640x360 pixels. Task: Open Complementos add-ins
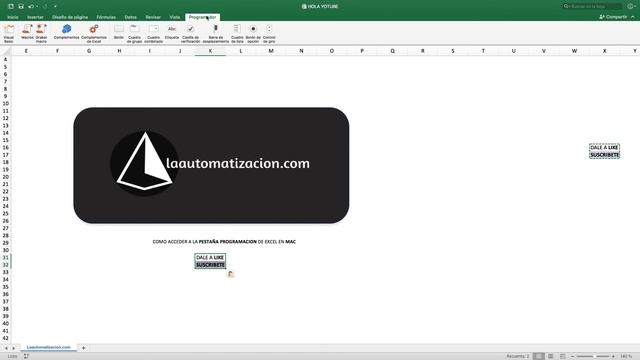pos(67,31)
